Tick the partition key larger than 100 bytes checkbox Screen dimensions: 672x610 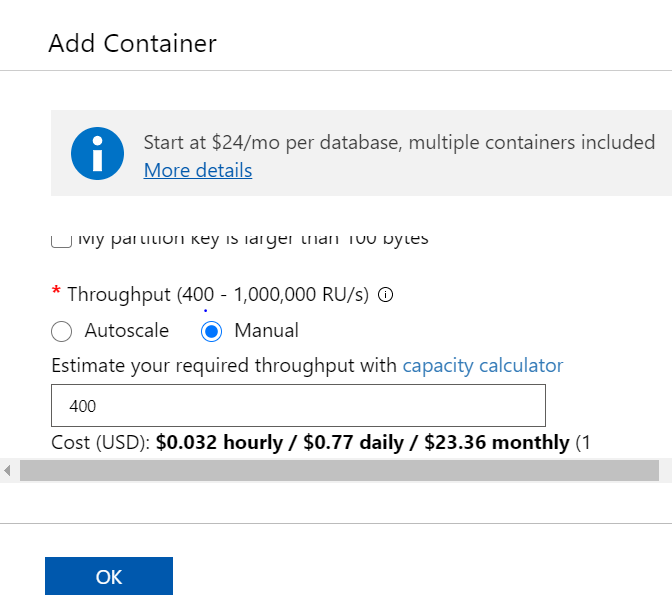(x=61, y=240)
